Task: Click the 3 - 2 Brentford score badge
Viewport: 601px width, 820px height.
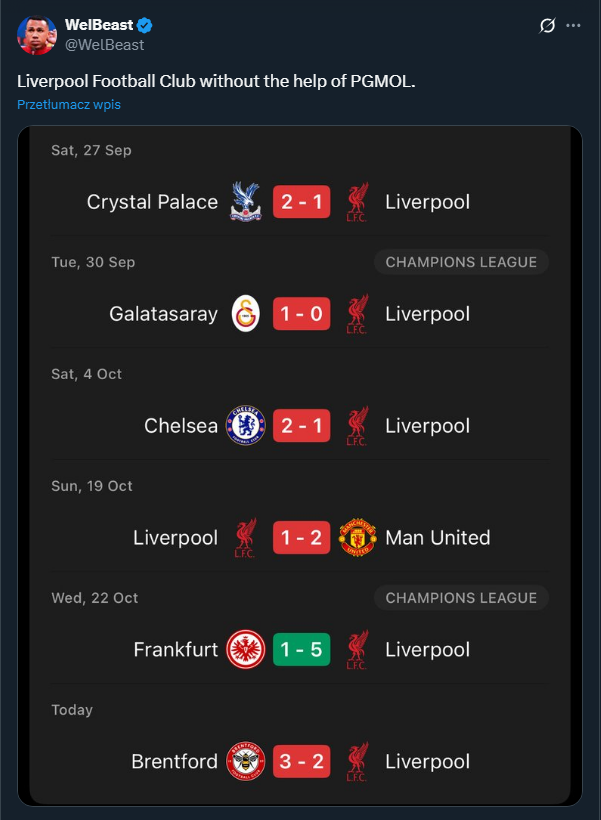Action: tap(301, 762)
